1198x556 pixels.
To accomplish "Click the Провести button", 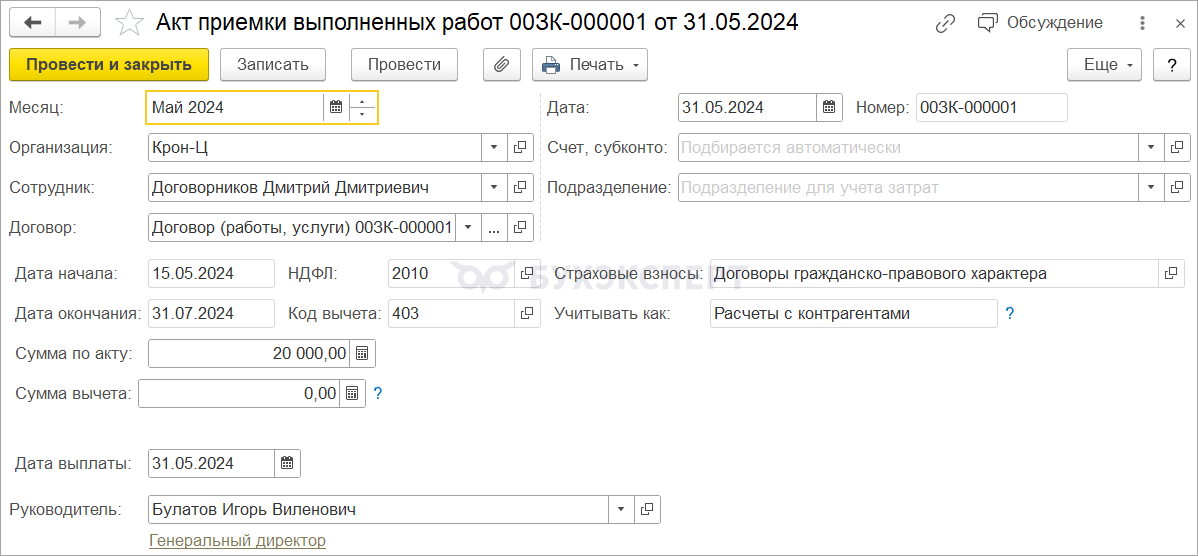I will 404,65.
